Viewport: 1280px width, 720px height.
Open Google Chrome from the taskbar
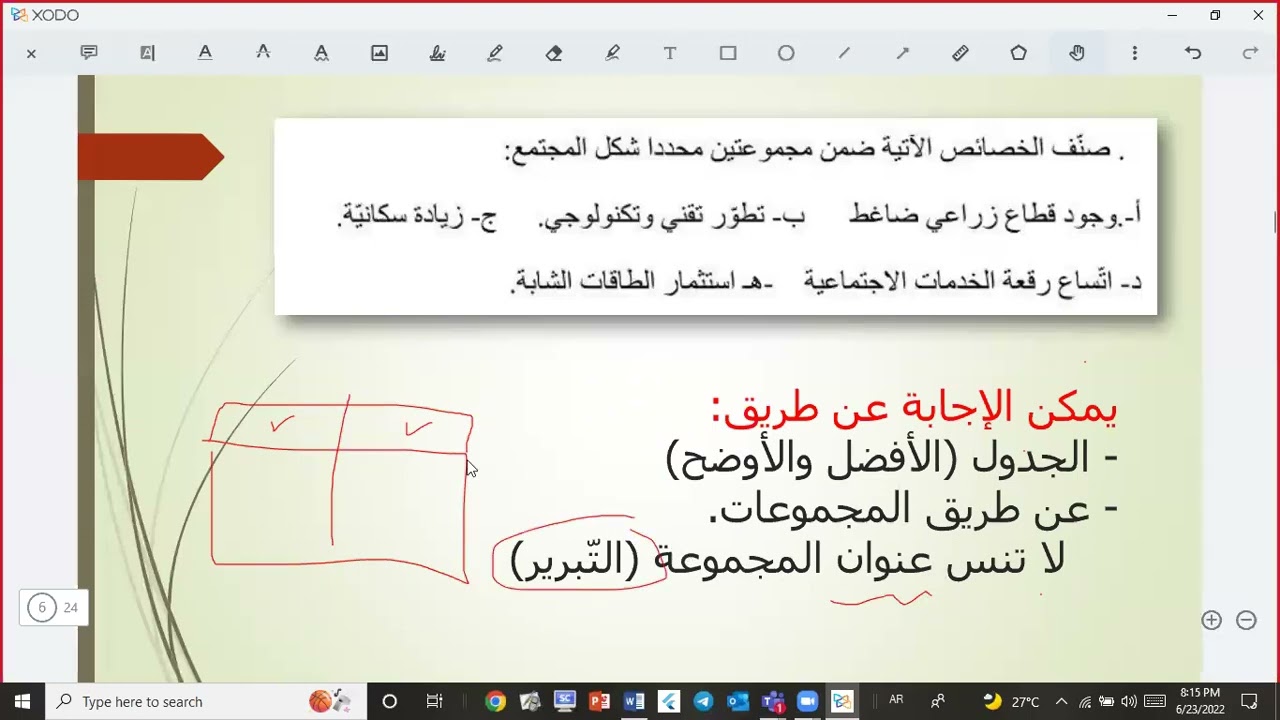click(495, 701)
